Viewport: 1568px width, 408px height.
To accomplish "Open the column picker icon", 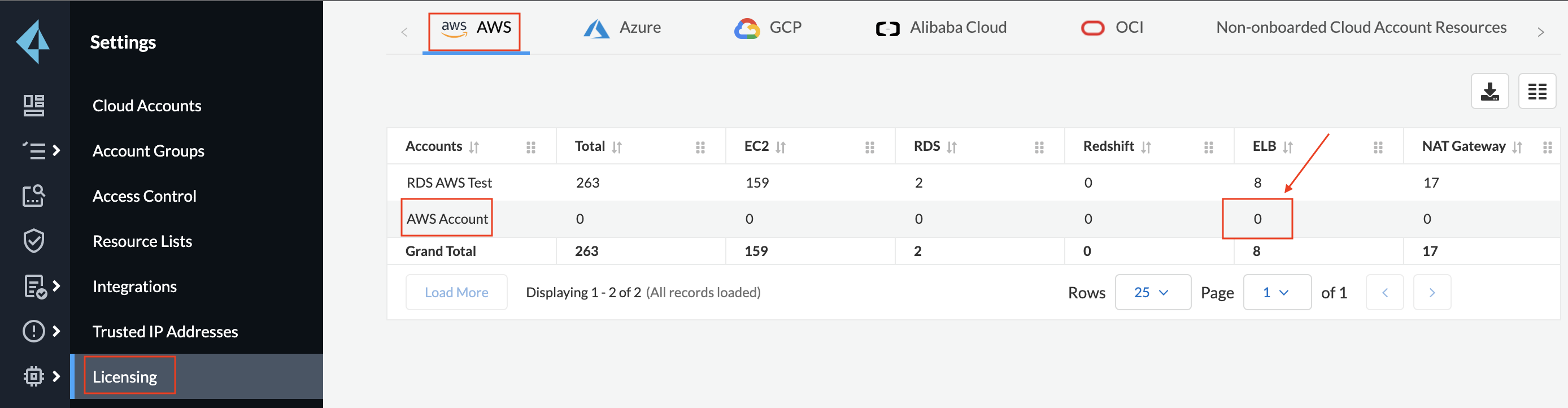I will point(1536,92).
